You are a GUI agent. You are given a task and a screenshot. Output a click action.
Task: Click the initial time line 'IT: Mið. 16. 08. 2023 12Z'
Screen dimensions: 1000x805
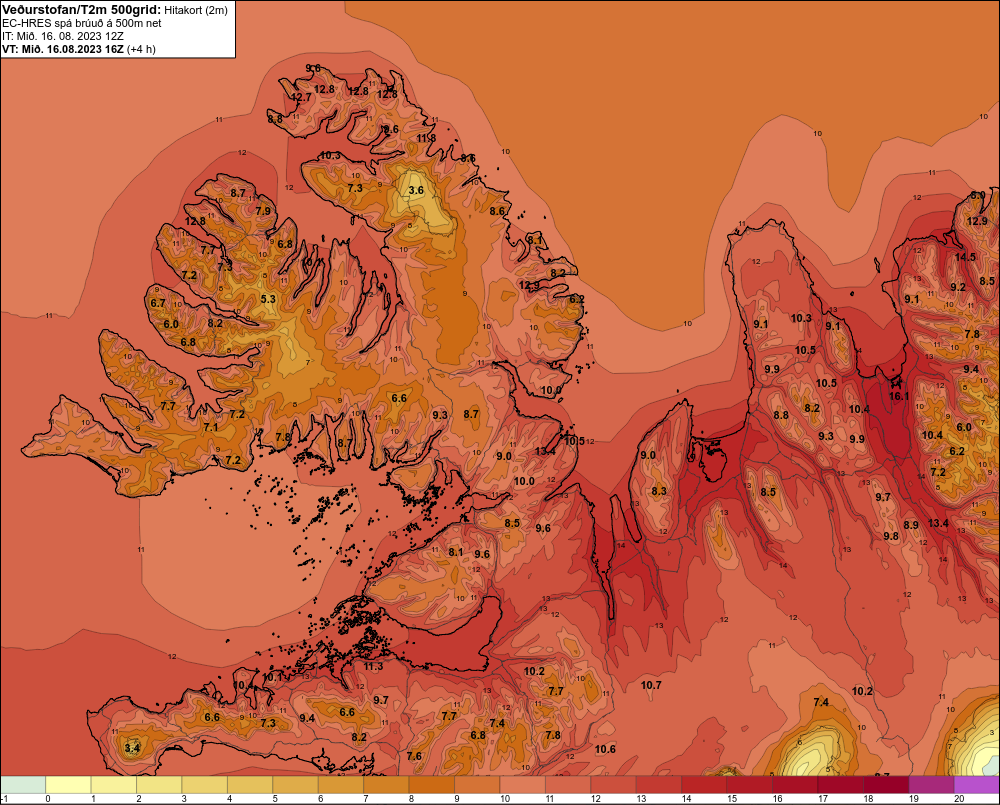(63, 36)
